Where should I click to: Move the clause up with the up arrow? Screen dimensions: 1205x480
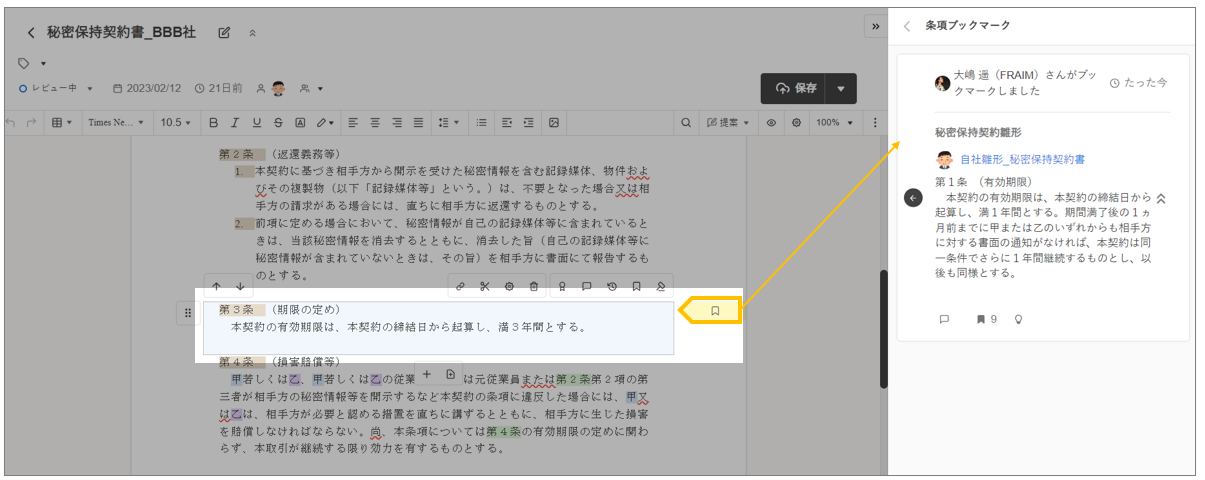[x=217, y=287]
